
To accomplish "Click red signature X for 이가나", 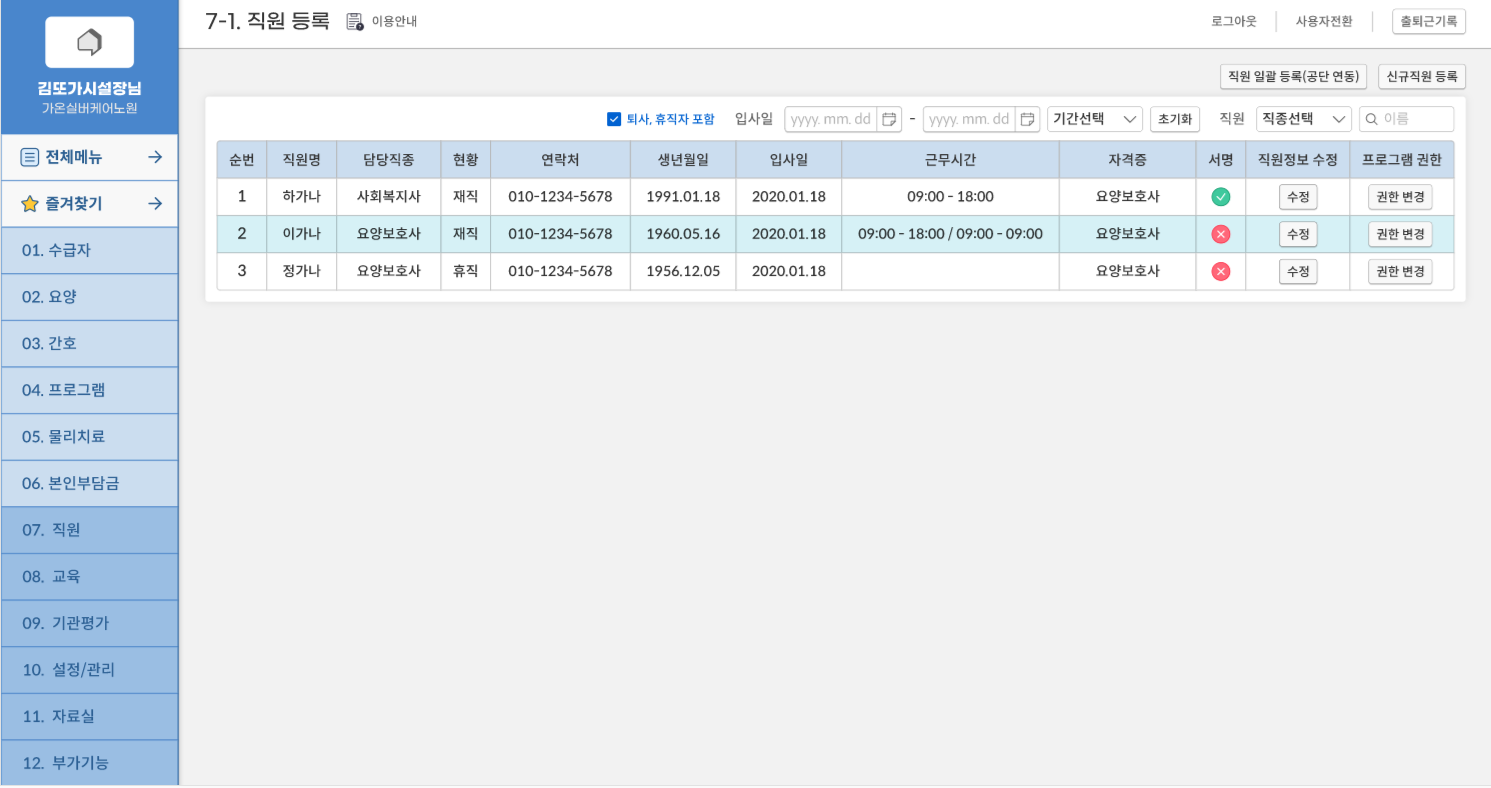I will 1220,234.
